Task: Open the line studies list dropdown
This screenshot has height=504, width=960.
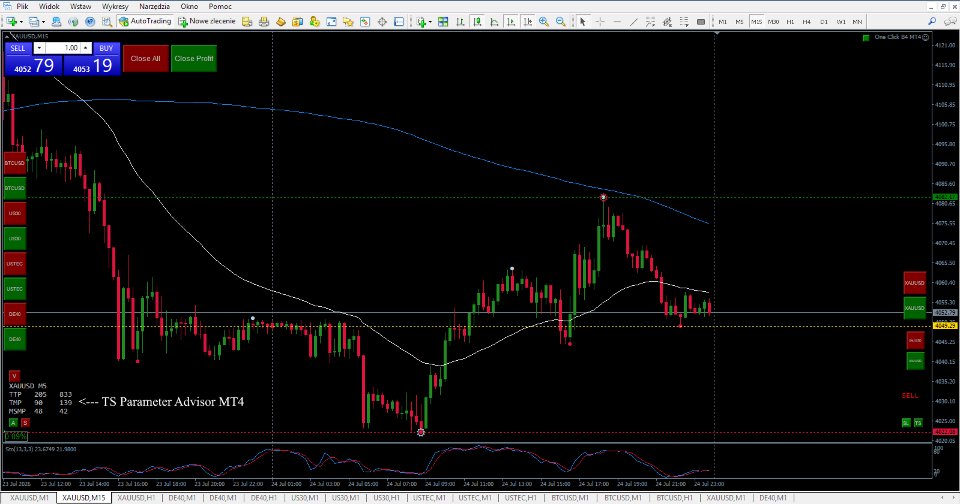Action: (684, 21)
